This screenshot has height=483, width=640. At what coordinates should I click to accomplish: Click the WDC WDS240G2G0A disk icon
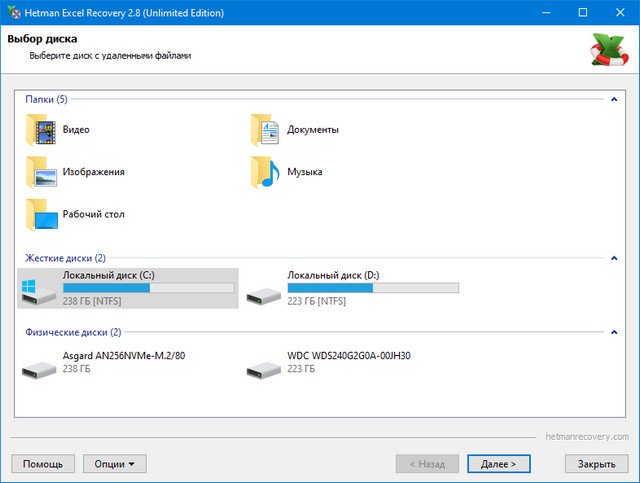tap(264, 369)
